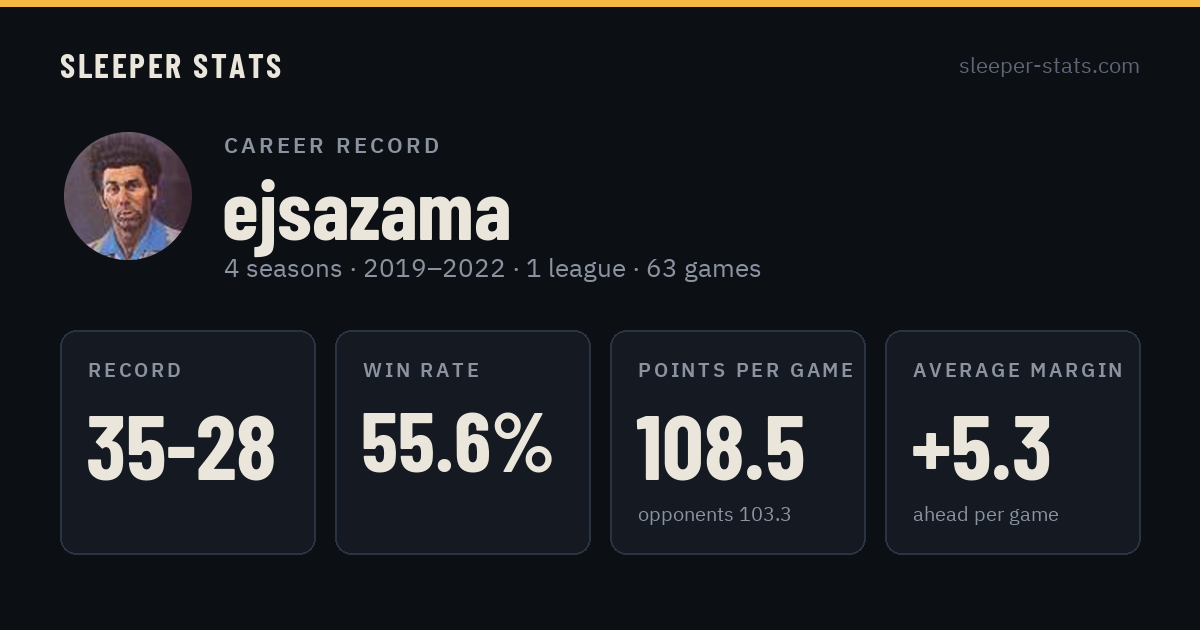The height and width of the screenshot is (630, 1200).
Task: Select the ejsazama username heading
Action: click(367, 213)
